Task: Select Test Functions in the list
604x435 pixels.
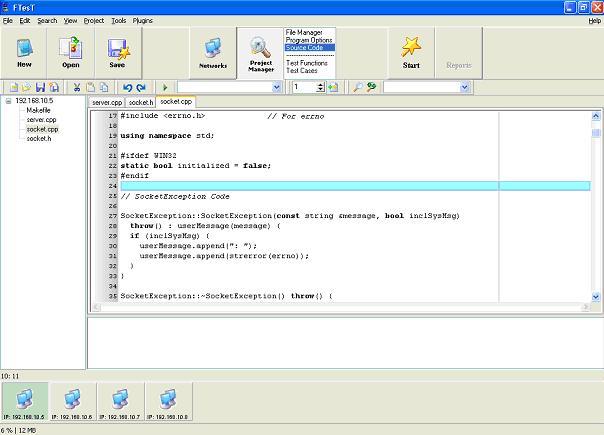Action: click(x=309, y=63)
